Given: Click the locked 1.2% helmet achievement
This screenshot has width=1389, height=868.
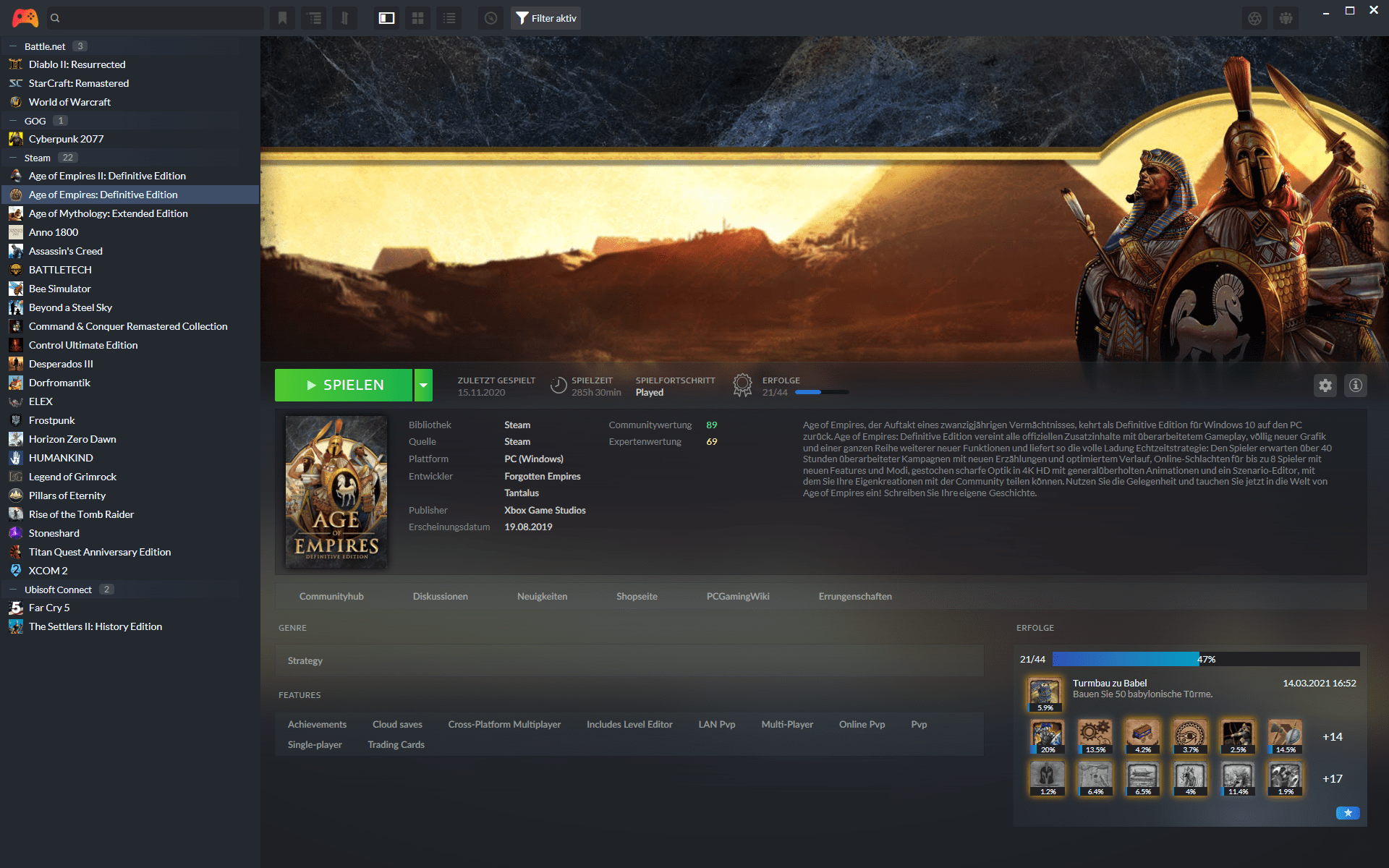Looking at the screenshot, I should click(1048, 778).
